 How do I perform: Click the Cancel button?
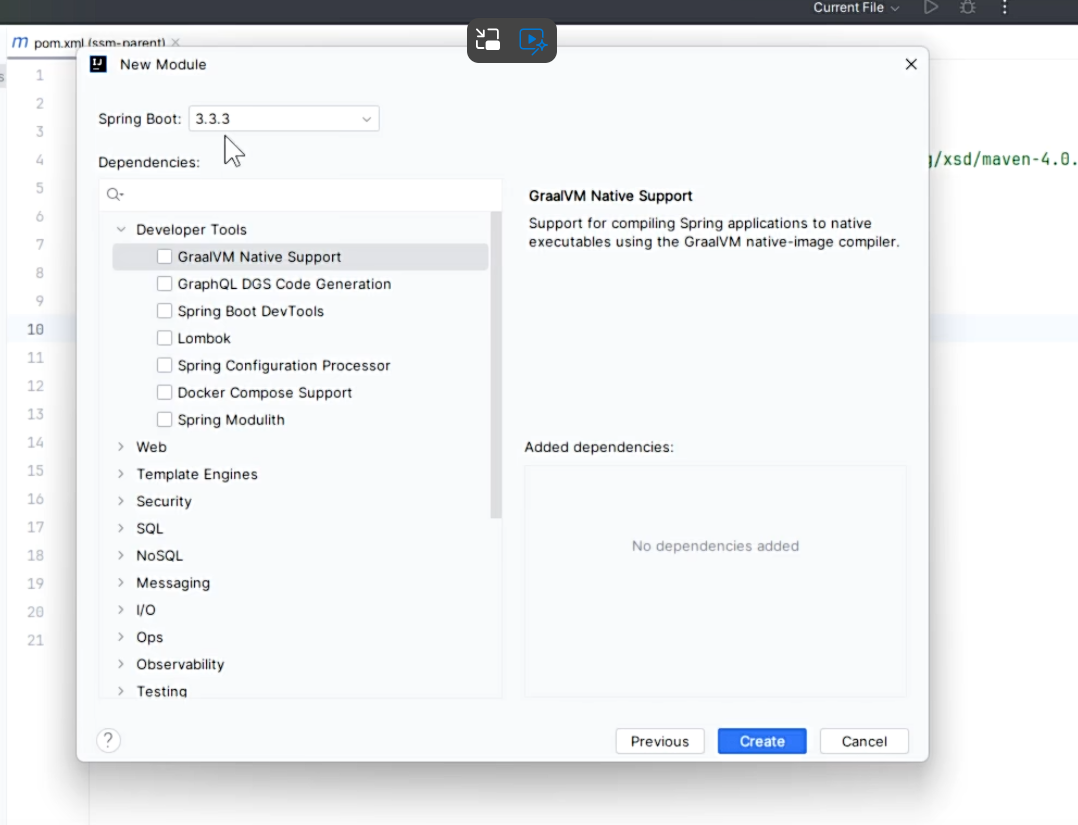864,741
